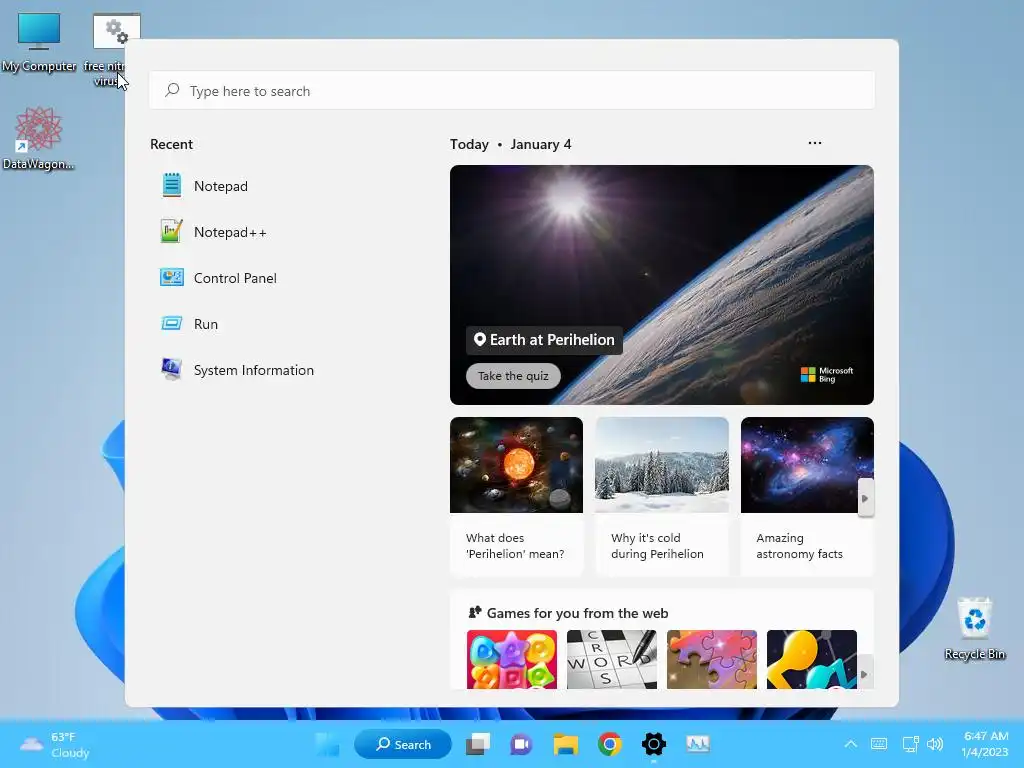
Task: Click the search panel's text field
Action: [512, 91]
